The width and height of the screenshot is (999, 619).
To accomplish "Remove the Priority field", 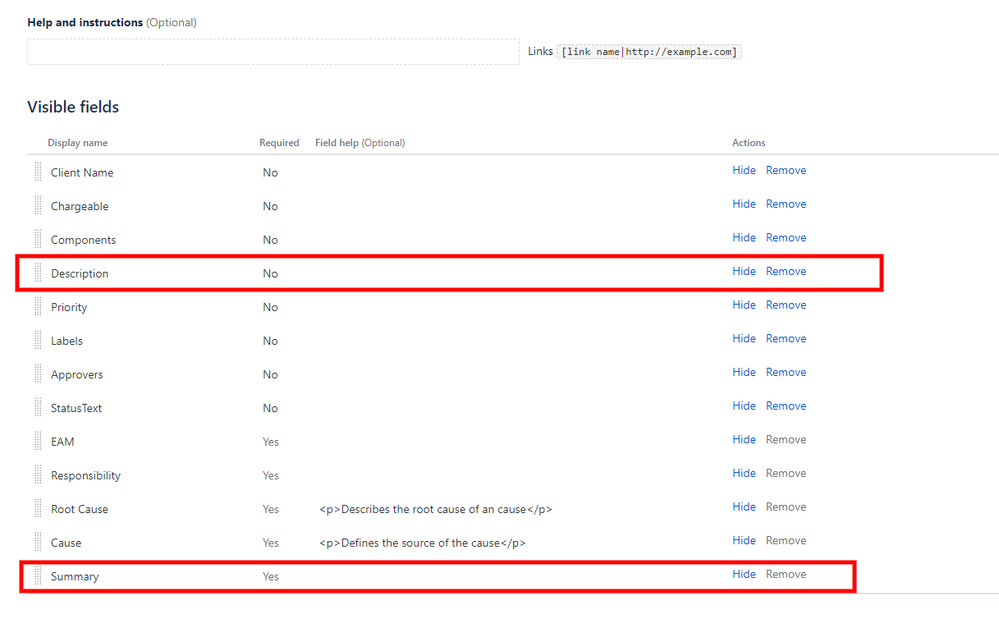I will click(x=786, y=305).
